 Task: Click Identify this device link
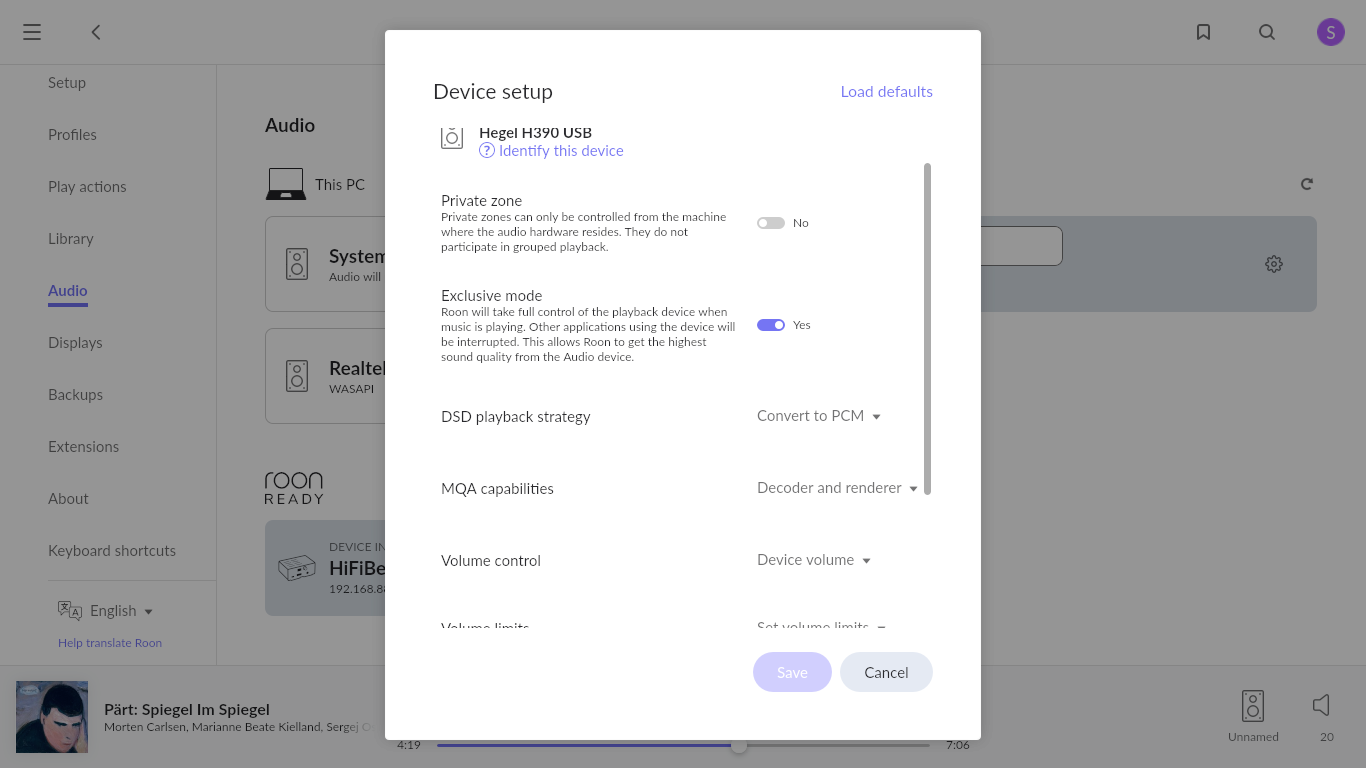pos(561,151)
